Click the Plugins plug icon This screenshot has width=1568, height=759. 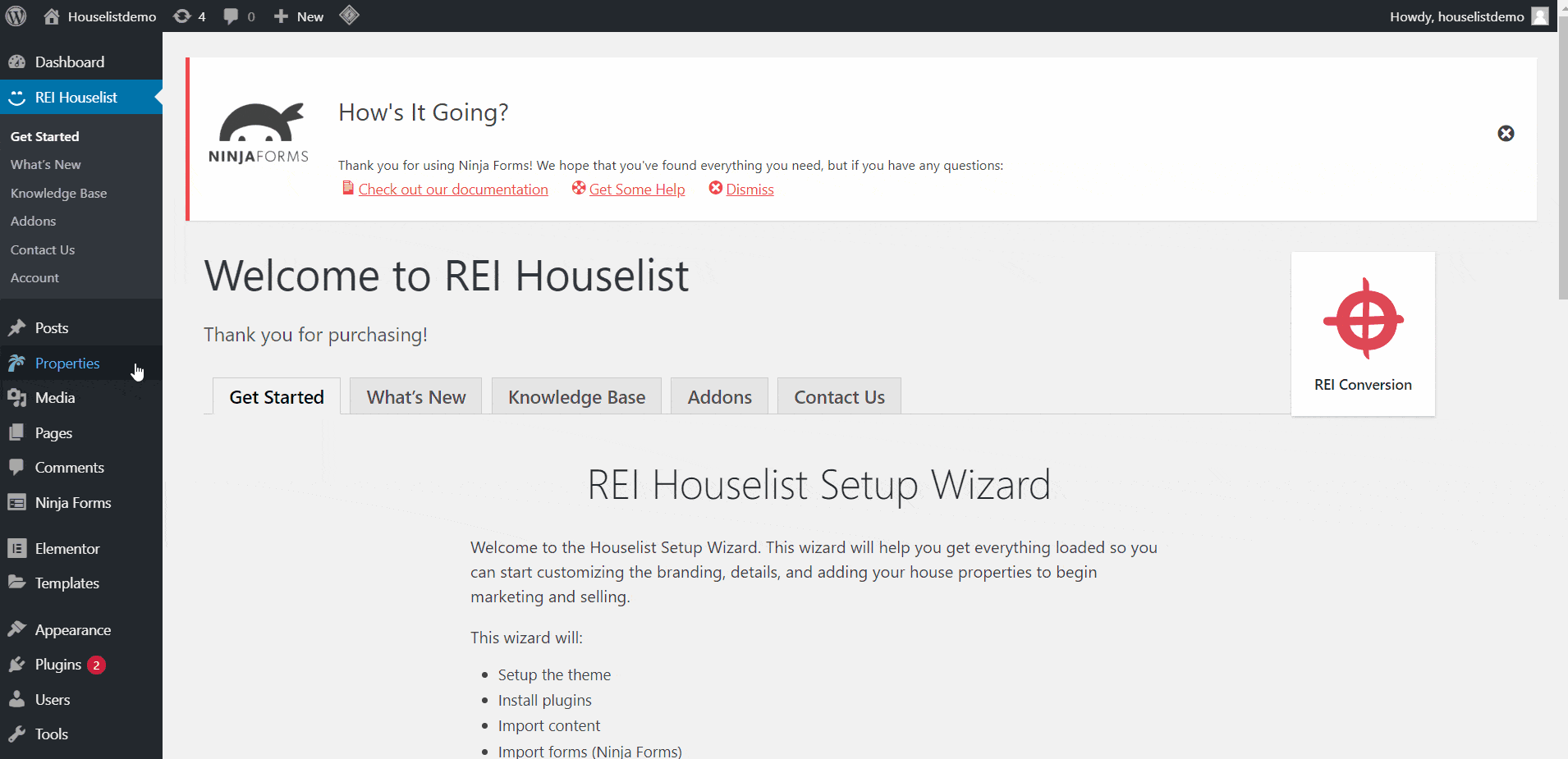[16, 664]
